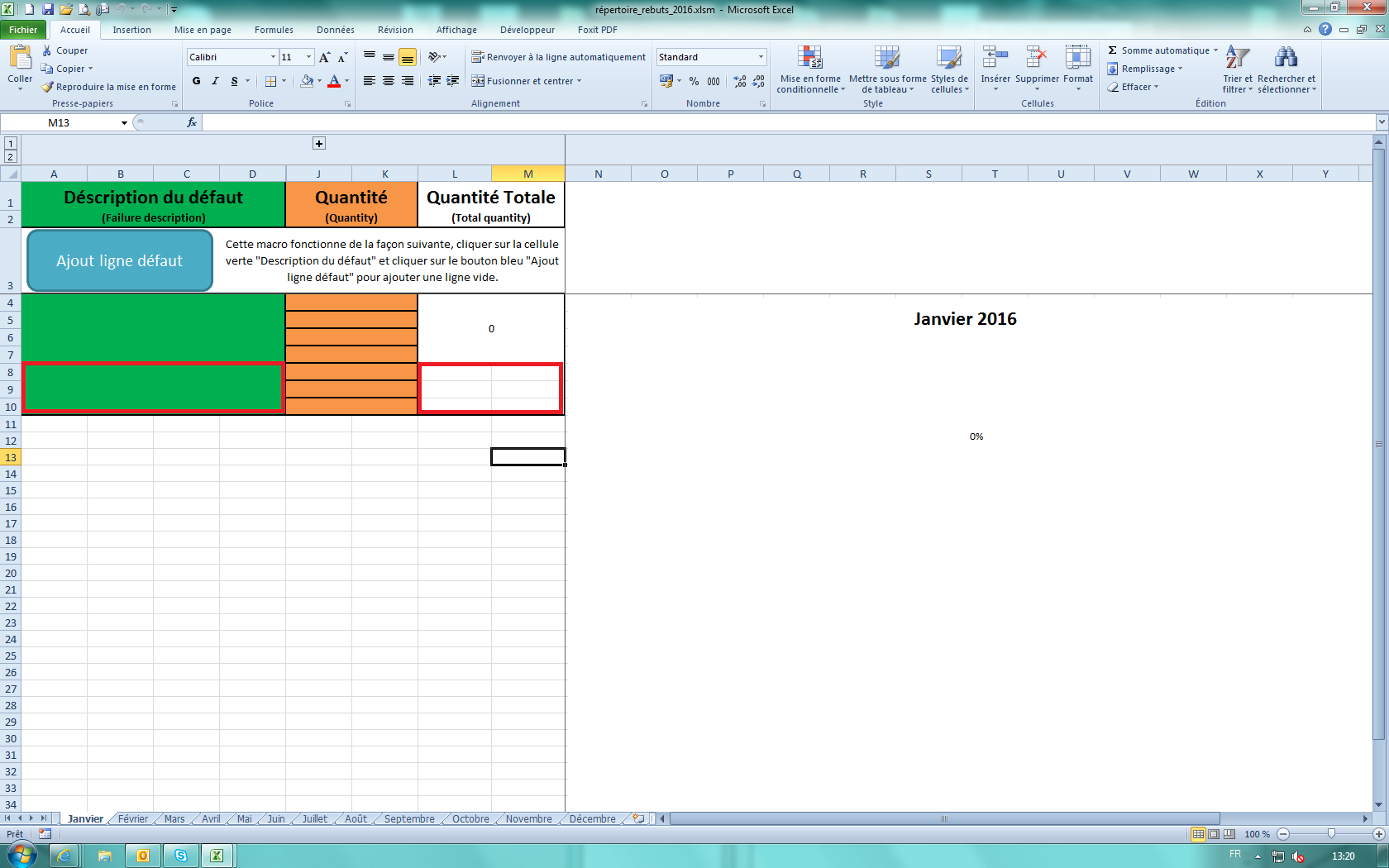
Task: Click the Coller paste icon
Action: pos(20,58)
